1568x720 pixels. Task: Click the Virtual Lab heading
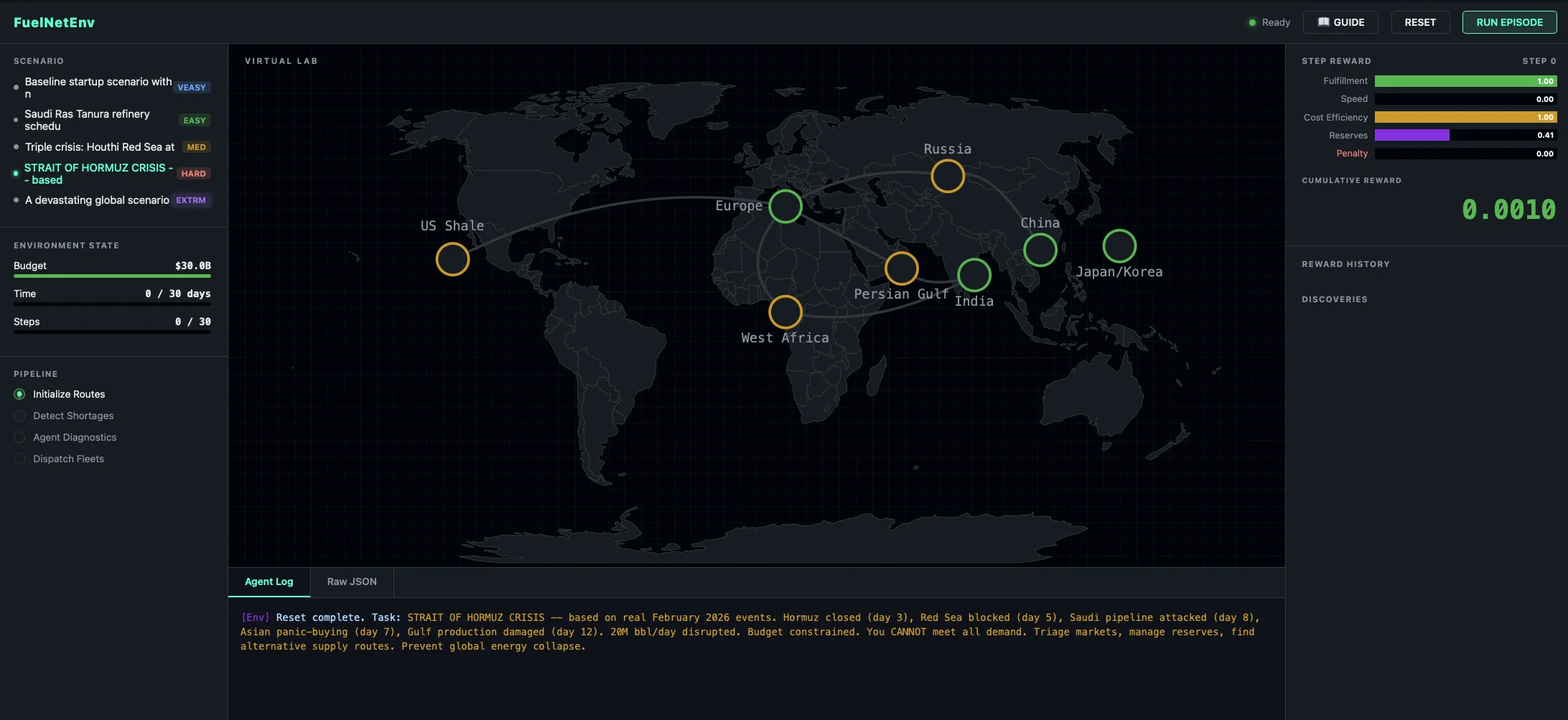(x=281, y=61)
